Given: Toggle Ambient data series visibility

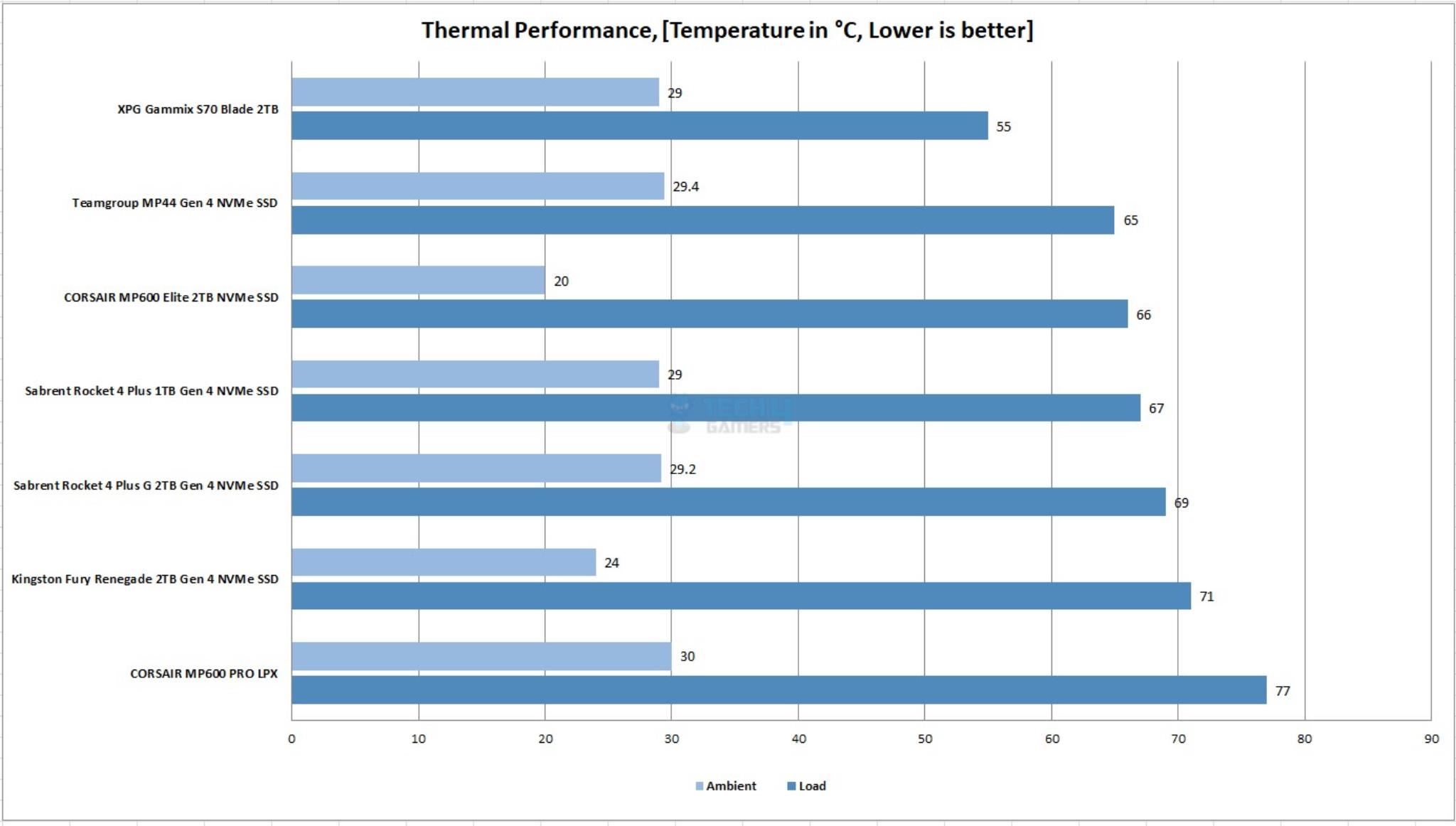Looking at the screenshot, I should click(680, 794).
